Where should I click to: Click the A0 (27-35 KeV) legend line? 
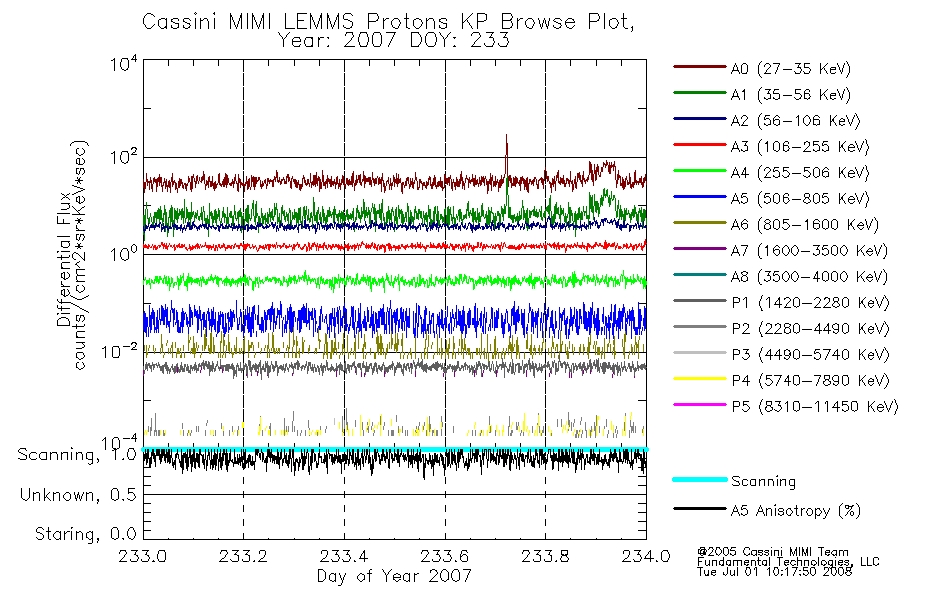pyautogui.click(x=700, y=67)
